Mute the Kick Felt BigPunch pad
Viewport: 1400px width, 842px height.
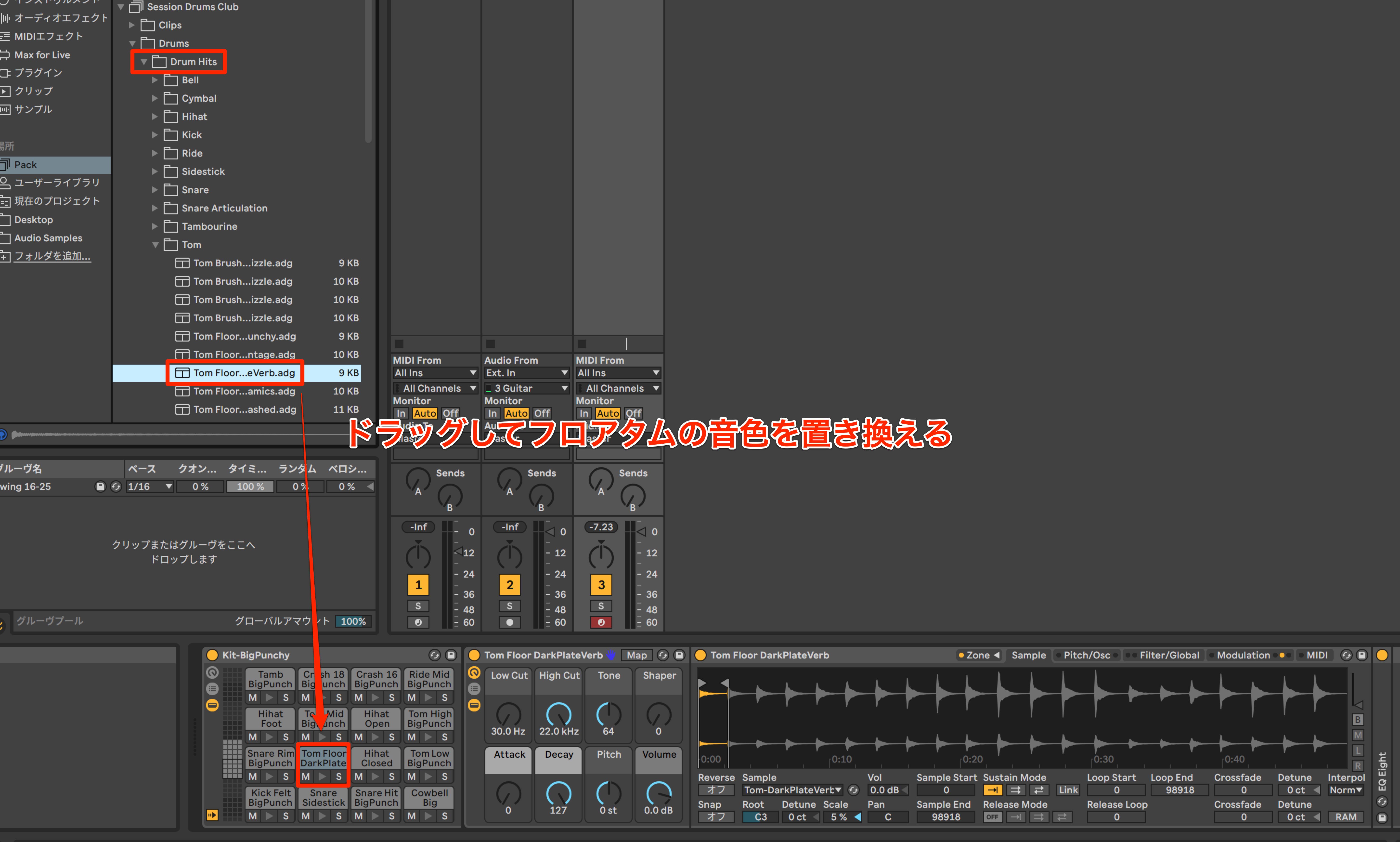(253, 816)
